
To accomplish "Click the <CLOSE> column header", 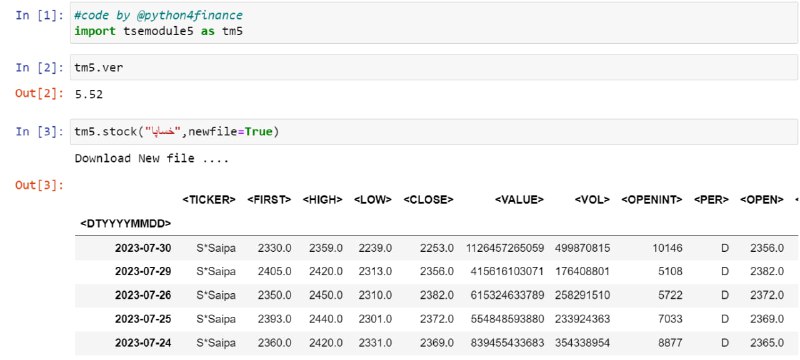I will [x=428, y=200].
